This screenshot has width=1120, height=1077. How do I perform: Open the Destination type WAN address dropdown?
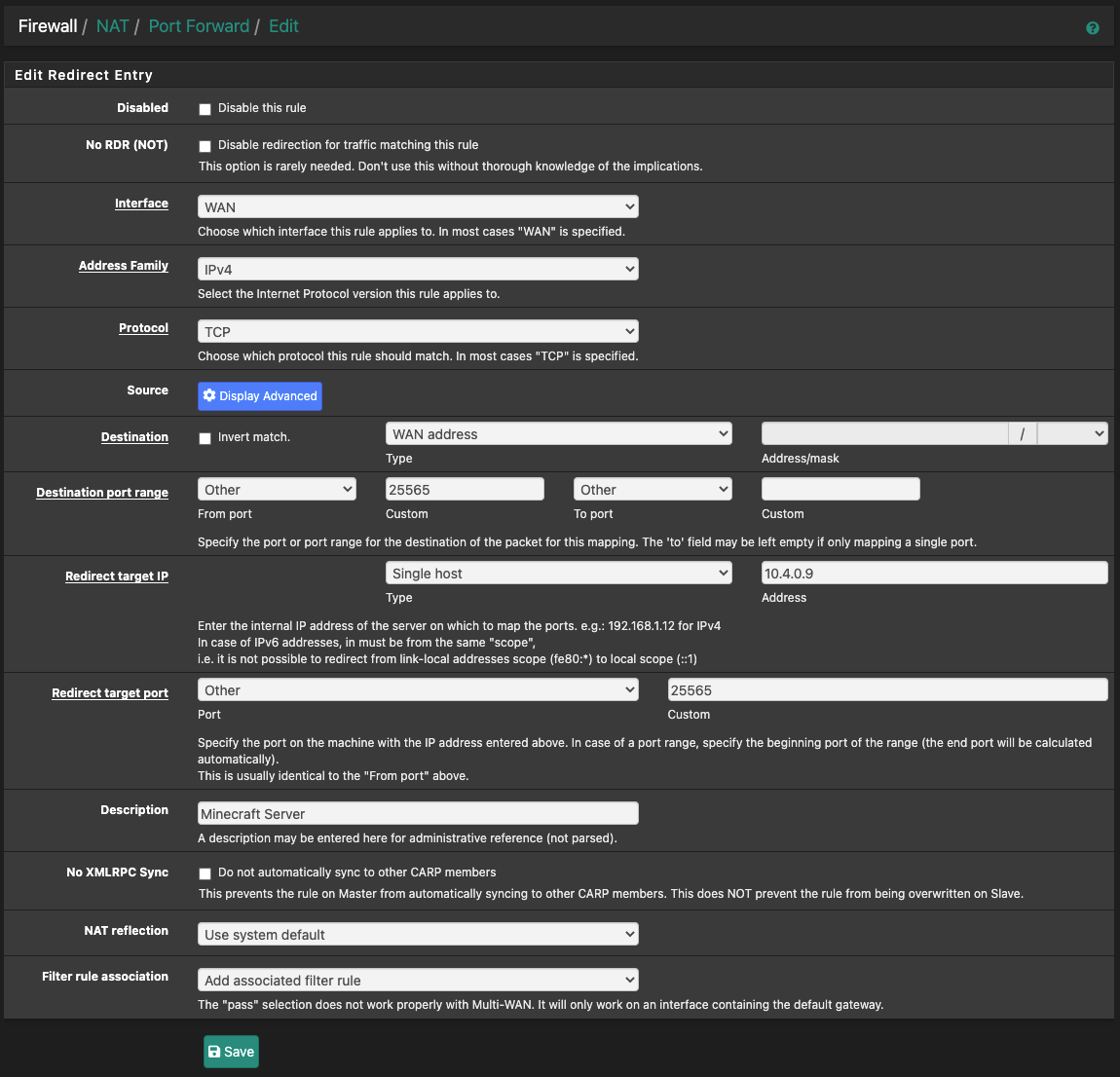coord(558,434)
